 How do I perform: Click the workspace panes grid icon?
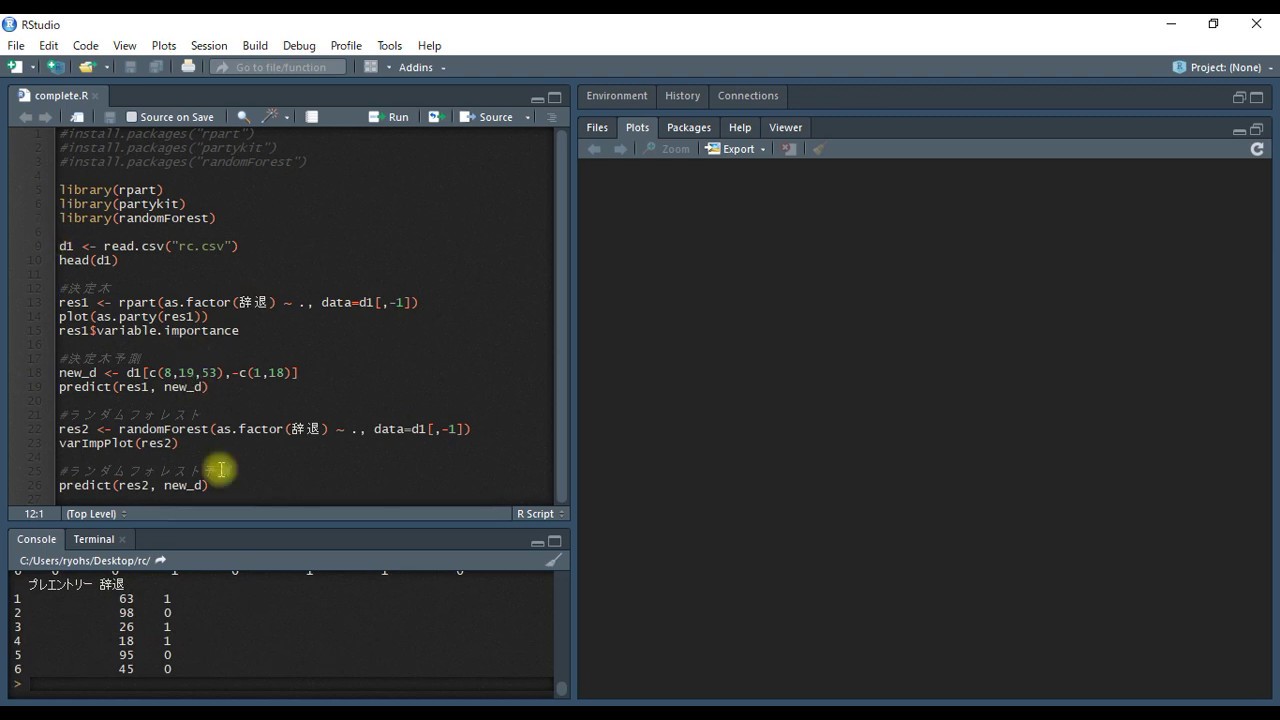click(x=371, y=67)
